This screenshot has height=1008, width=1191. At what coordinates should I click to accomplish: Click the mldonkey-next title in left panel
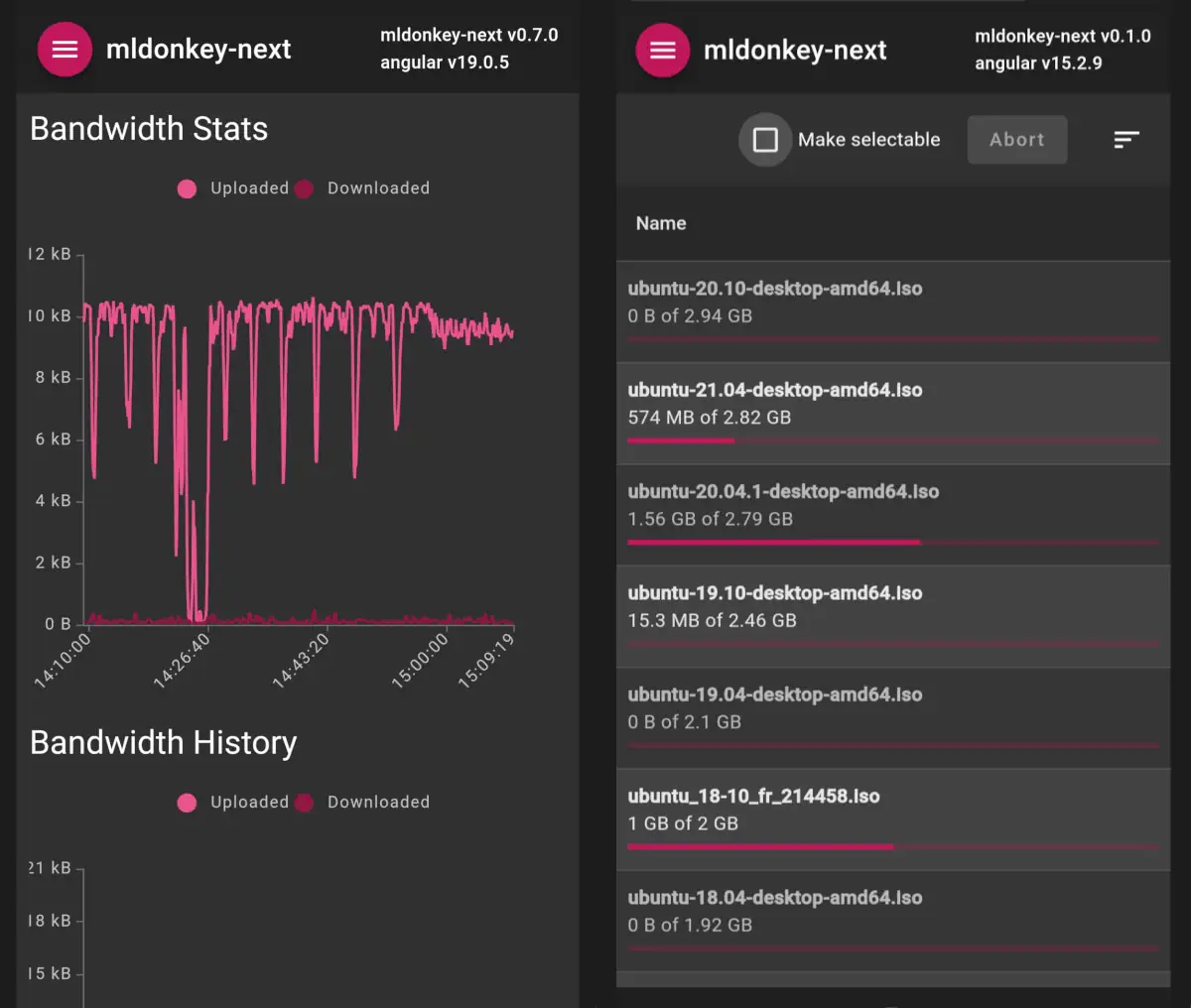coord(198,50)
